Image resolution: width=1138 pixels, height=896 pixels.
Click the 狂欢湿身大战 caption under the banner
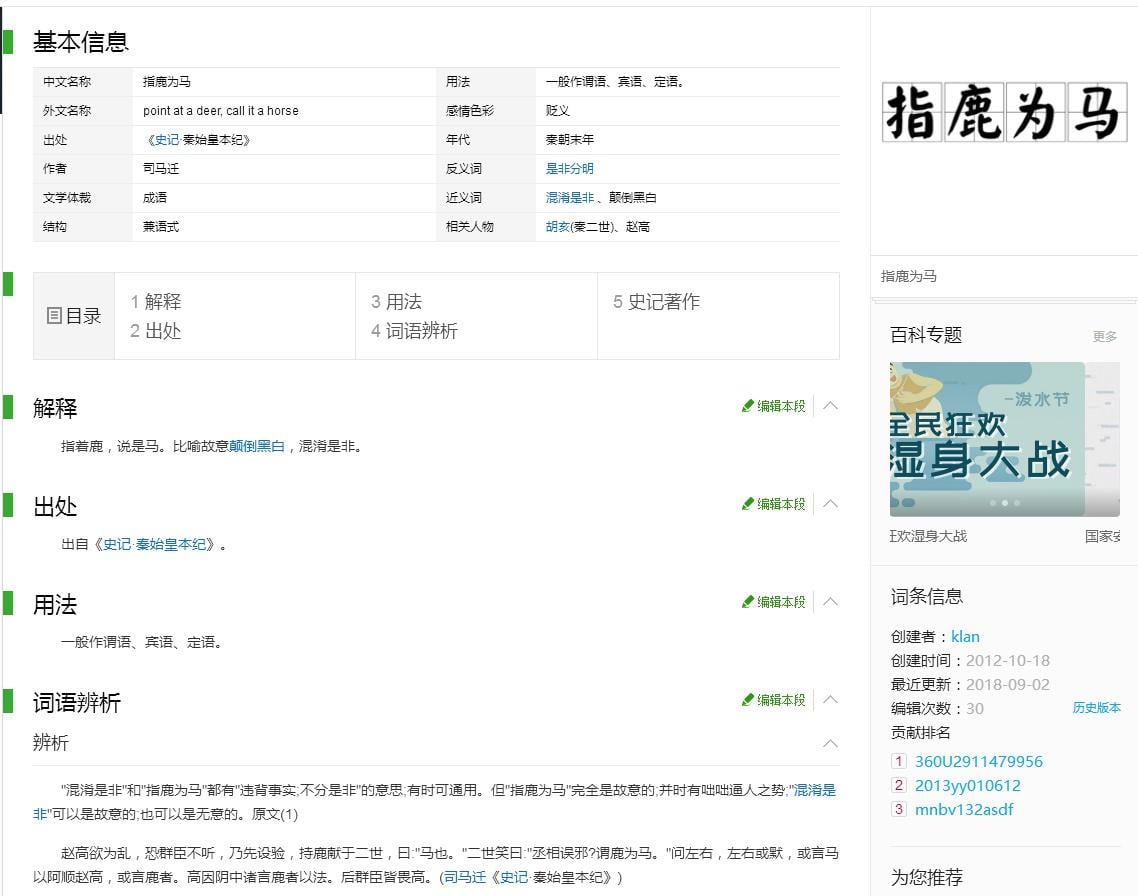pyautogui.click(x=929, y=536)
